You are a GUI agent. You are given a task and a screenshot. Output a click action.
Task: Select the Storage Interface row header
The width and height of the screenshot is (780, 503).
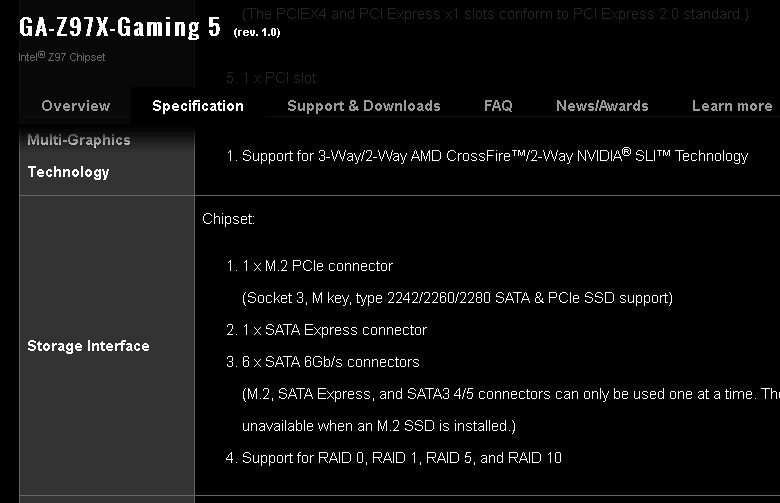coord(88,346)
